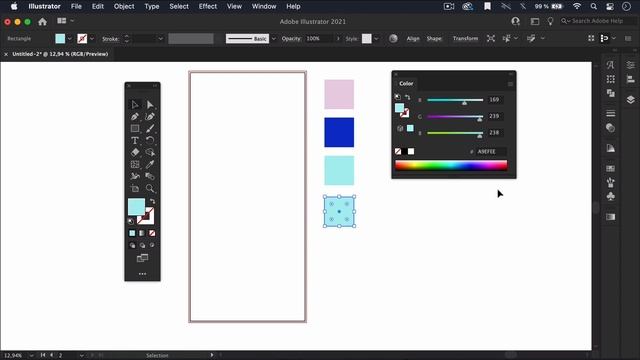The height and width of the screenshot is (360, 640).
Task: Set None fill mode in toolbox
Action: [x=152, y=233]
